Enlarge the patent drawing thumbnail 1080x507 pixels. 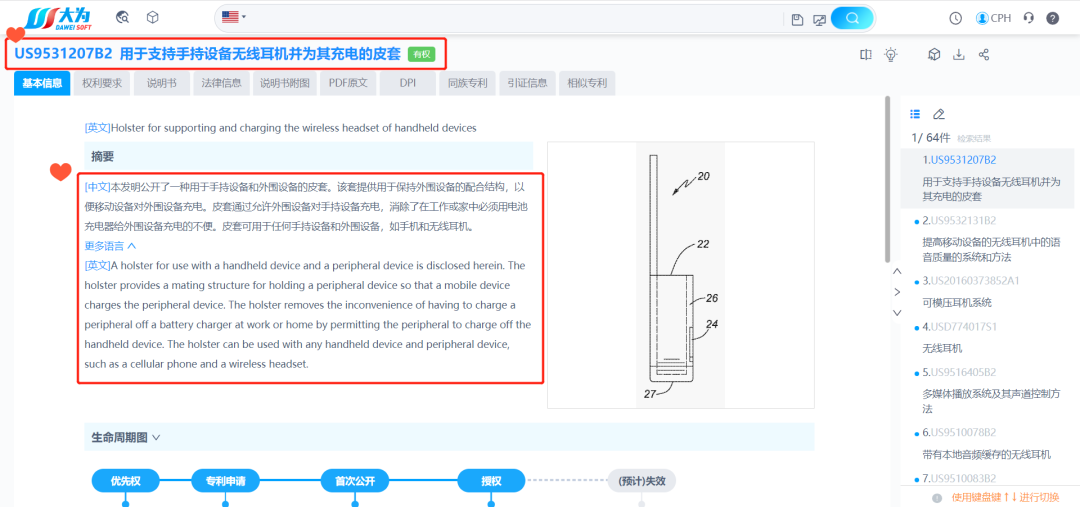pyautogui.click(x=681, y=275)
